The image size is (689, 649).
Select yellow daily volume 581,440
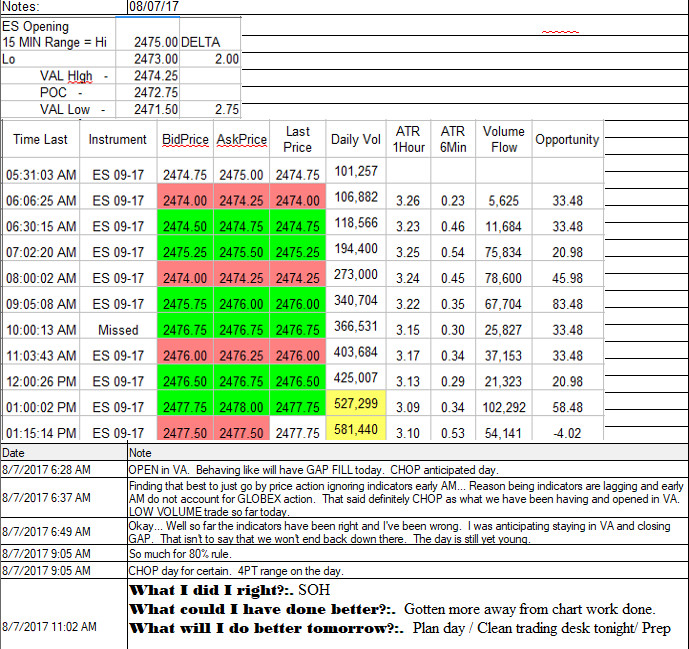[356, 428]
